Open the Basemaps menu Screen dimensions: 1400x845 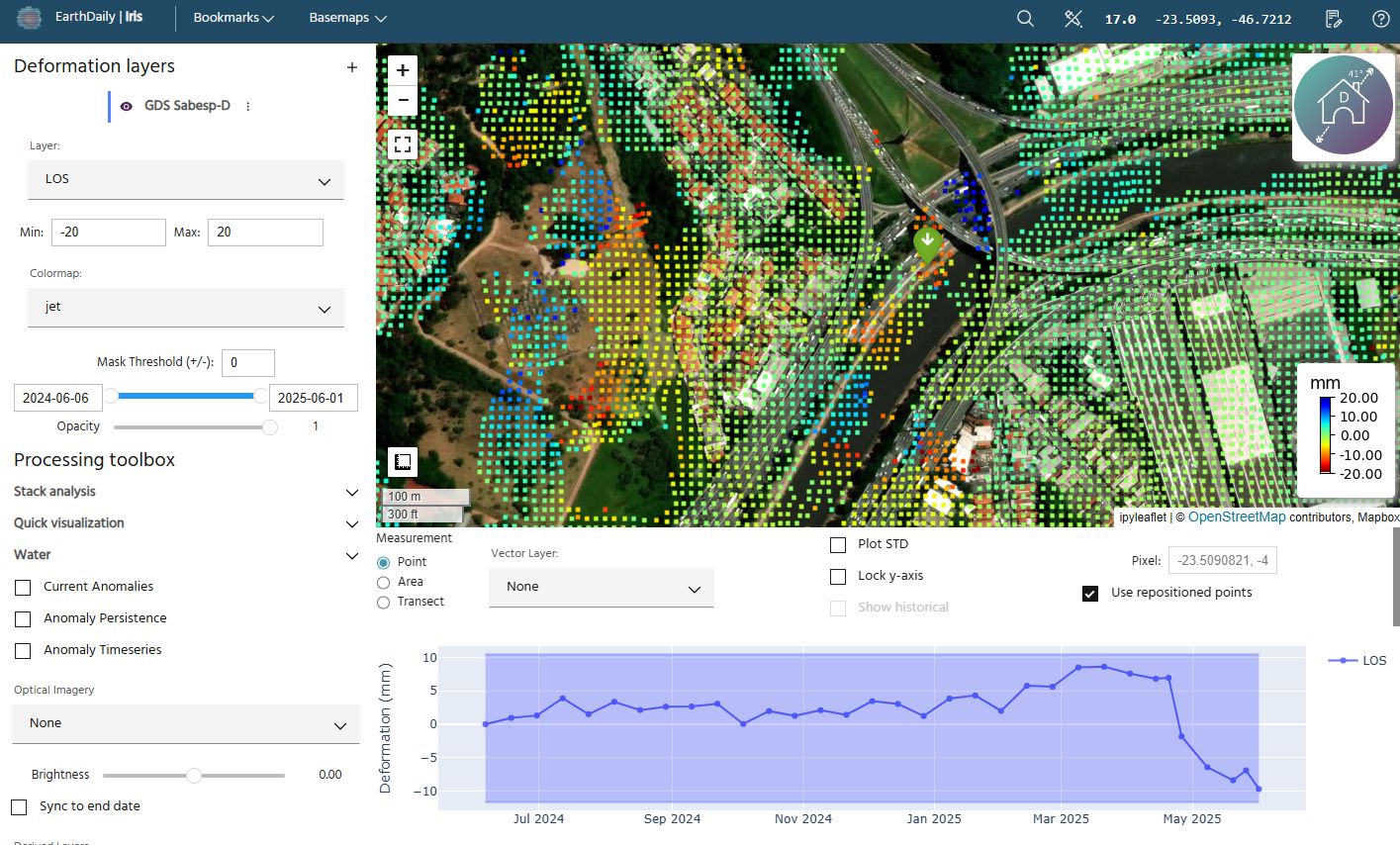(347, 18)
